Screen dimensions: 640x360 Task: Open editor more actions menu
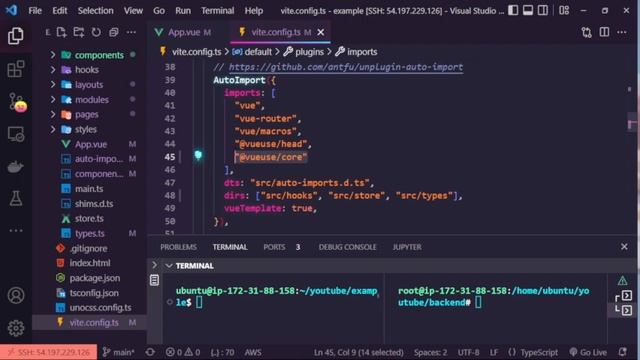point(622,32)
